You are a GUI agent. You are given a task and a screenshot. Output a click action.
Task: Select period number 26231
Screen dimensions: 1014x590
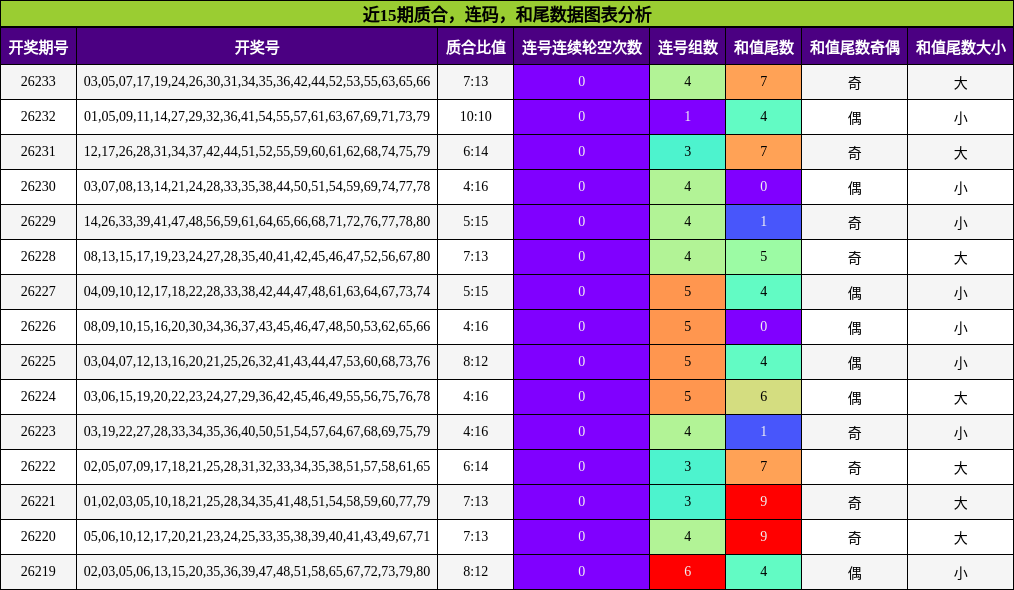[38, 151]
